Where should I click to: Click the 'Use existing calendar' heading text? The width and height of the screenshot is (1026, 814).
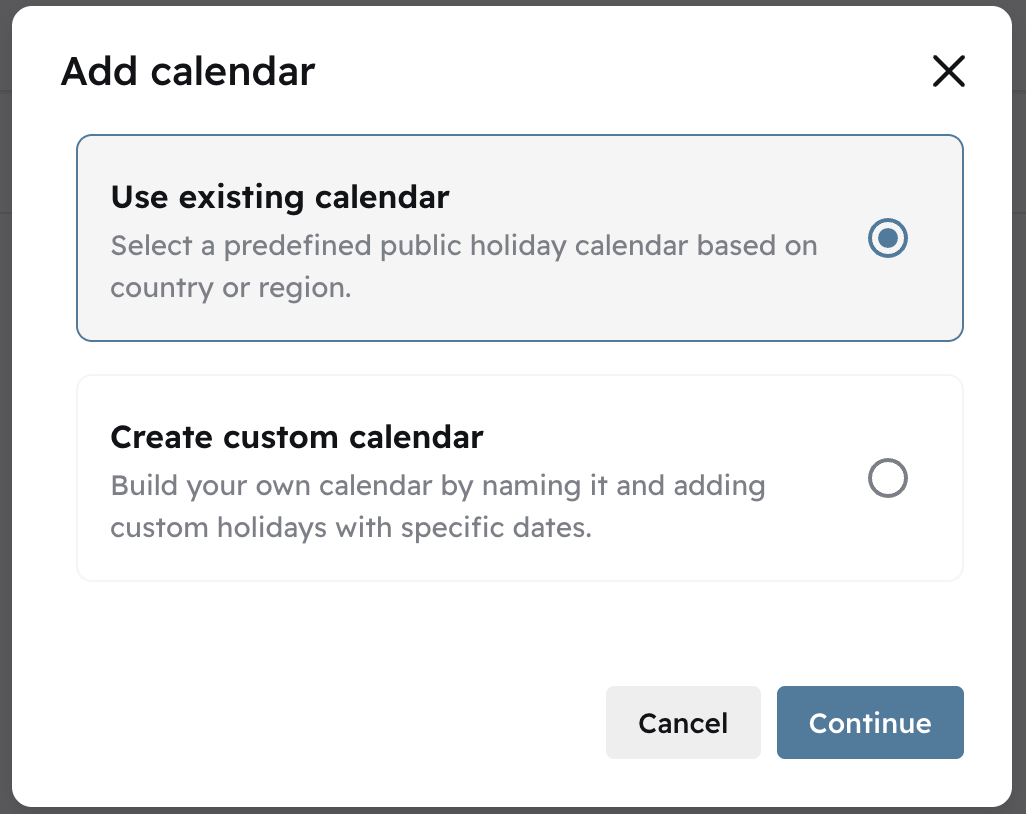pos(280,197)
